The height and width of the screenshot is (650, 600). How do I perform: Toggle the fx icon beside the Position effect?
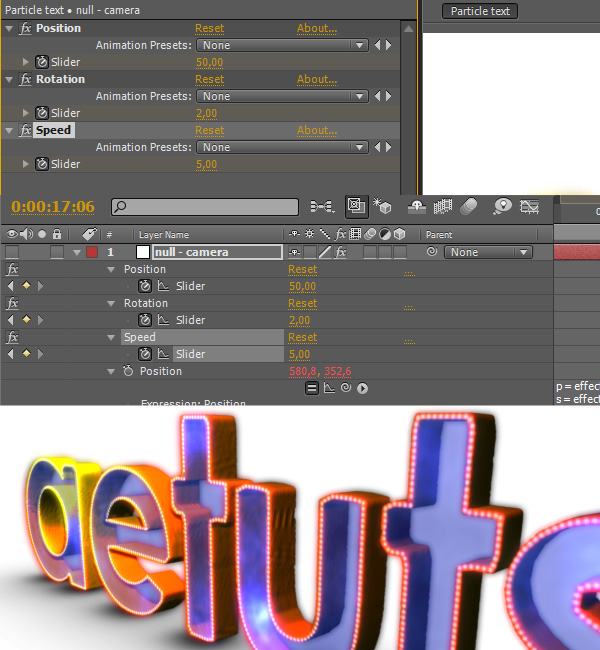25,28
